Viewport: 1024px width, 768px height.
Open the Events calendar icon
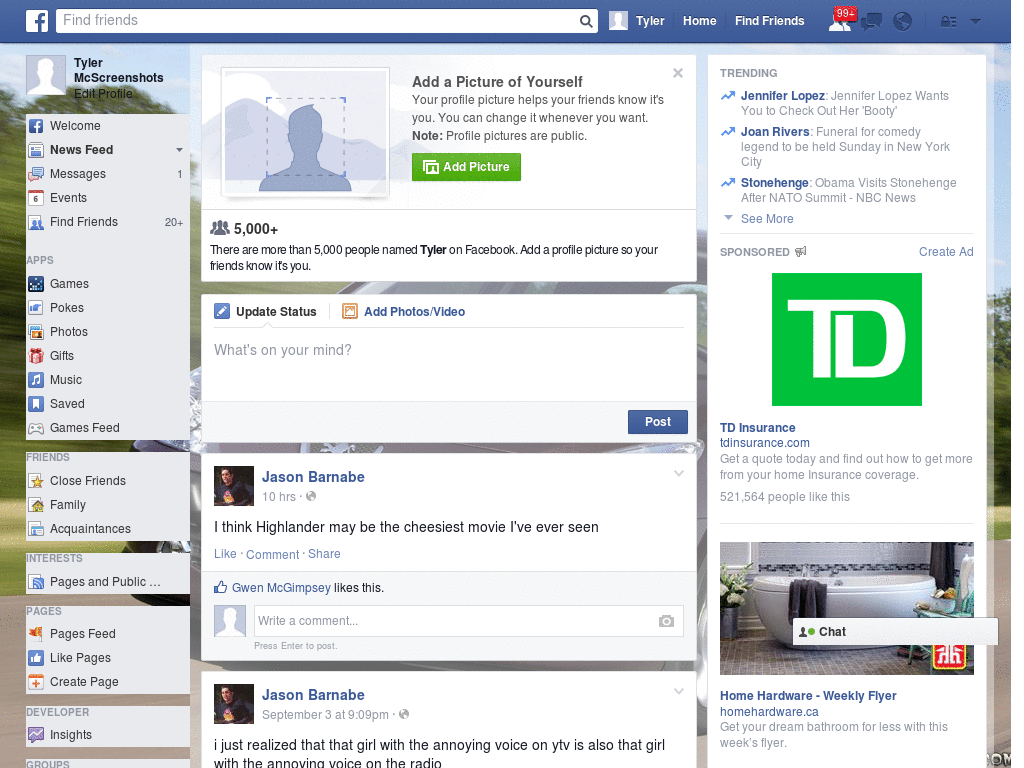click(x=36, y=199)
